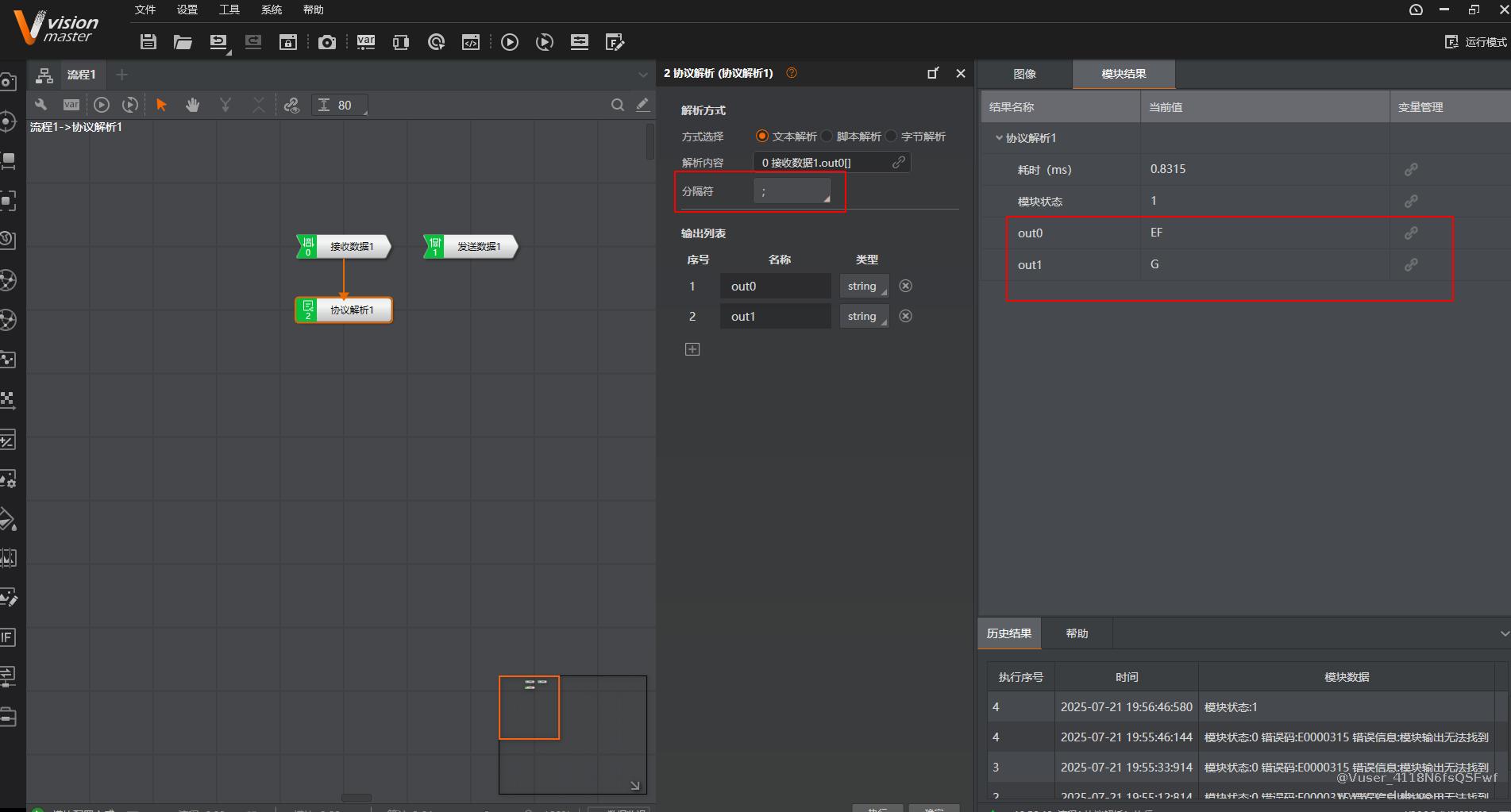The width and height of the screenshot is (1511, 812).
Task: Delete the out0 output row
Action: coord(905,286)
